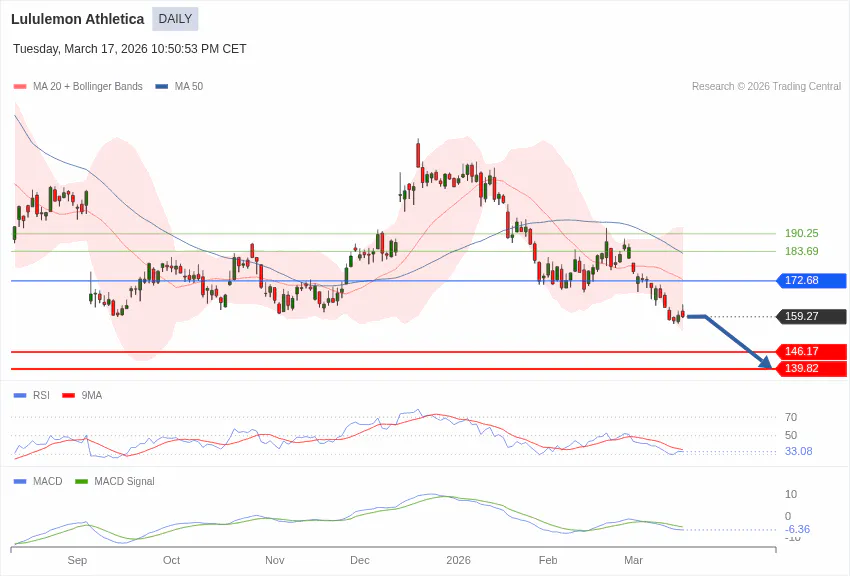Click the RSI legend label
Image resolution: width=850 pixels, height=576 pixels.
pos(41,396)
